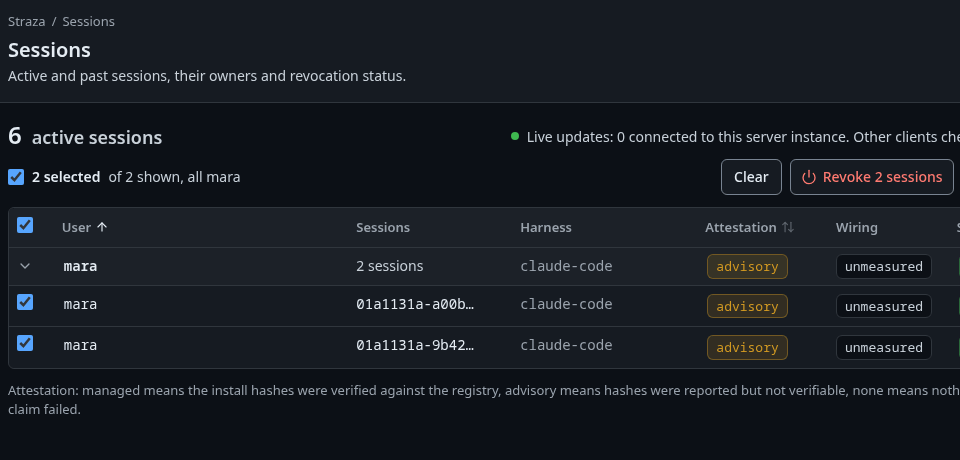
Task: Uncheck session 01a1131a-a00b row checkbox
Action: coord(25,302)
